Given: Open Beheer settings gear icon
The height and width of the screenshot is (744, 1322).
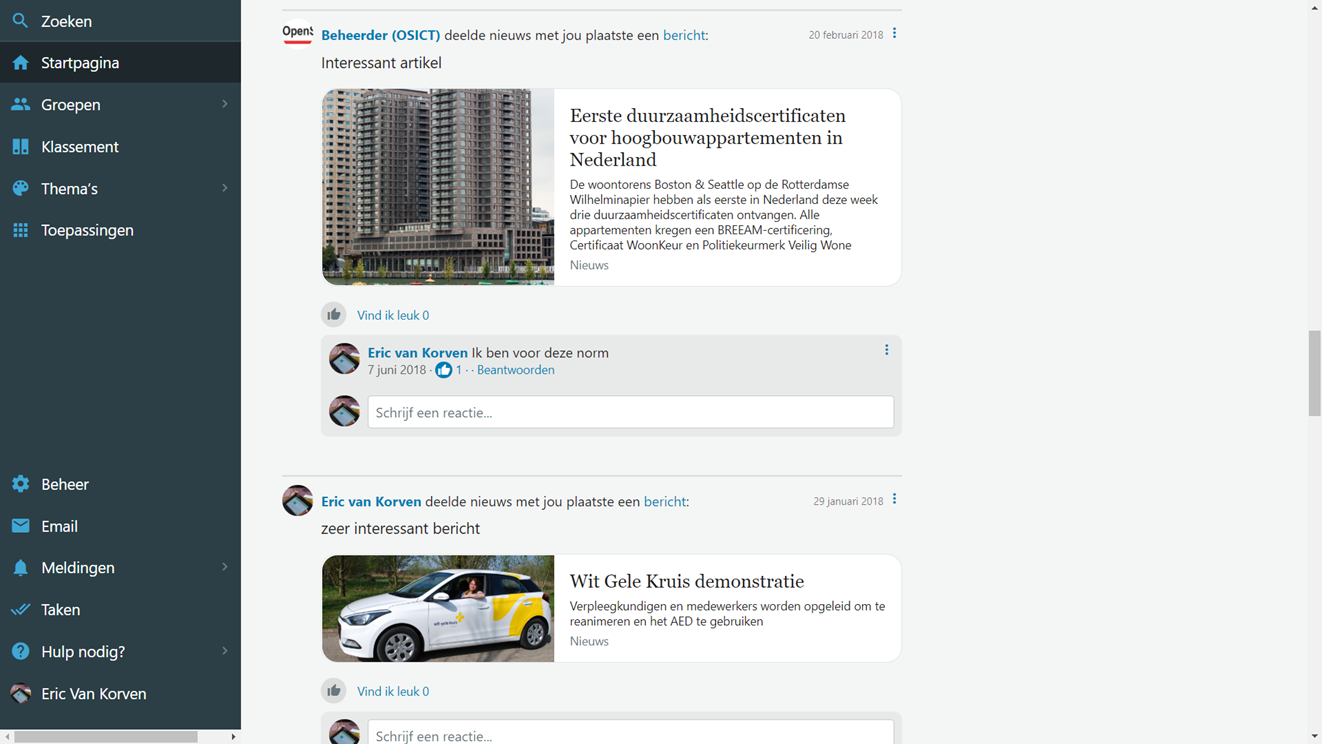Looking at the screenshot, I should (20, 484).
